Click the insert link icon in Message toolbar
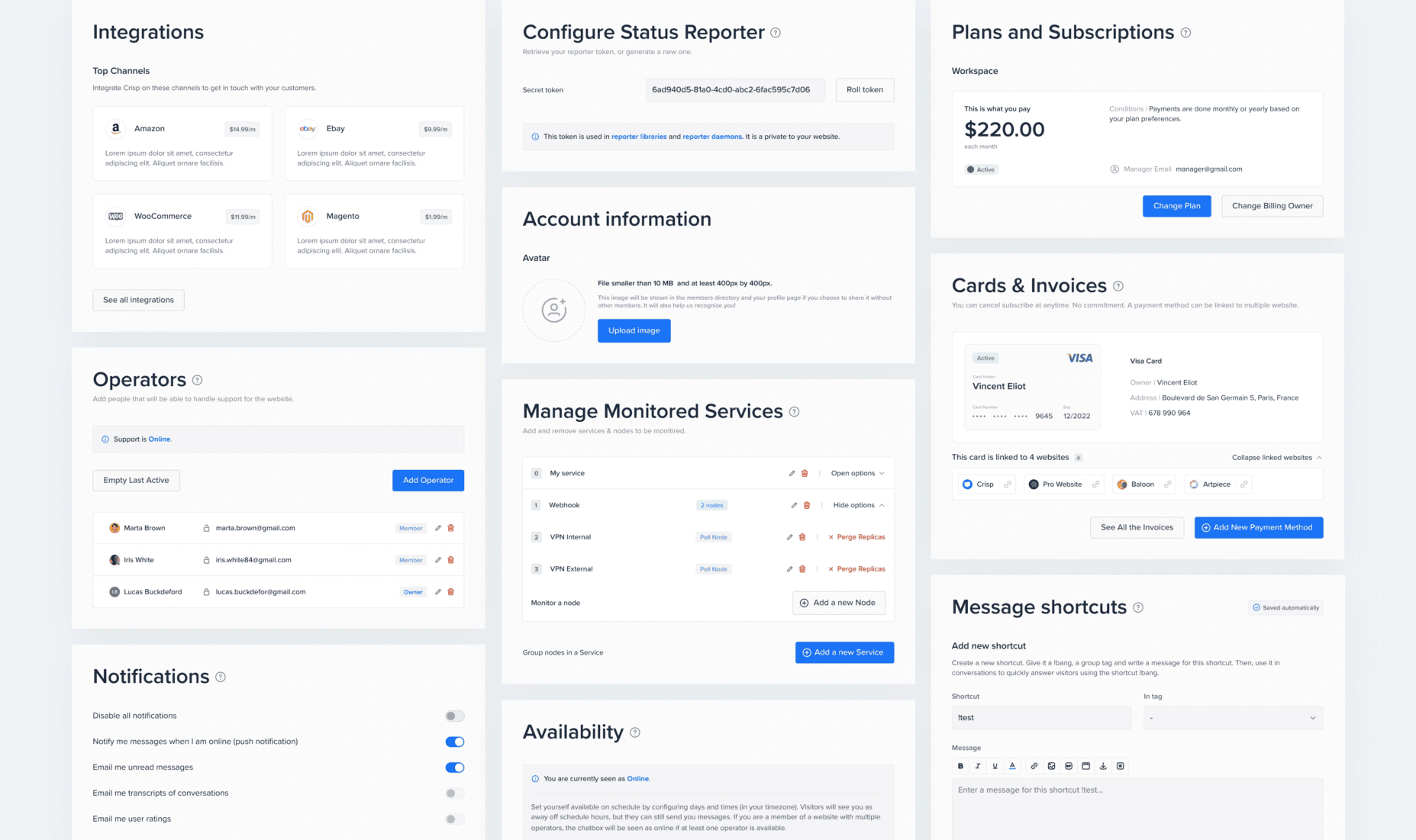The height and width of the screenshot is (840, 1416). [x=1034, y=766]
